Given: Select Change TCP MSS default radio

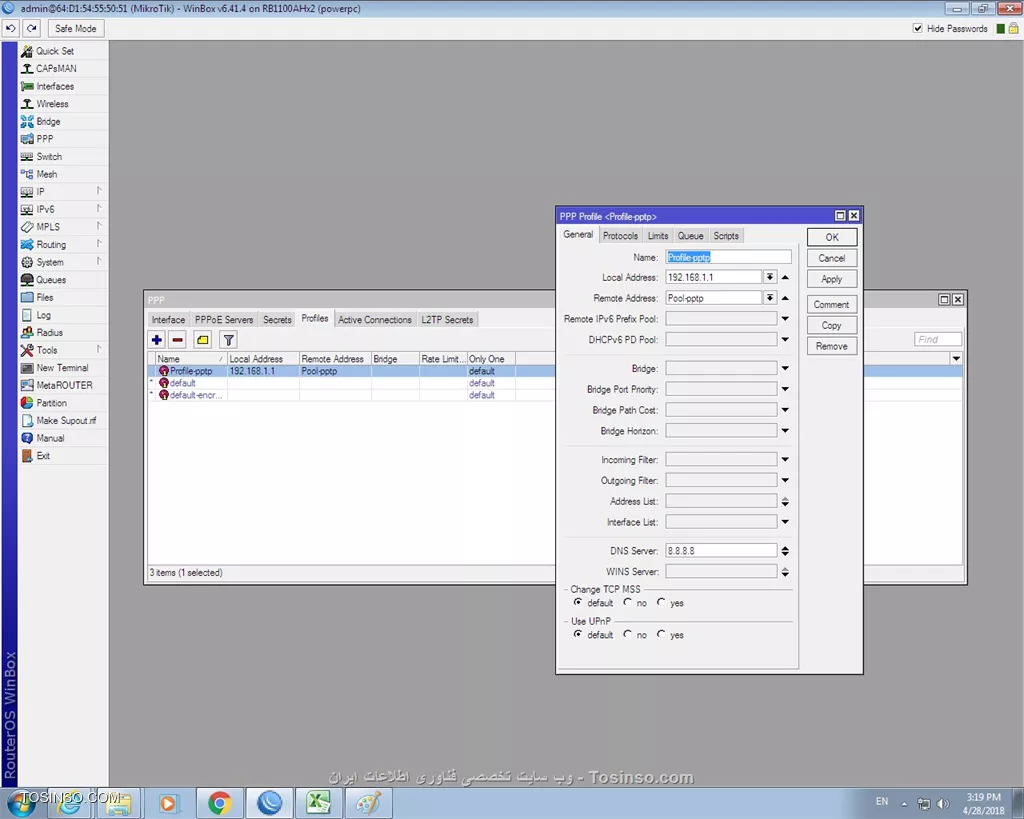Looking at the screenshot, I should pyautogui.click(x=577, y=602).
